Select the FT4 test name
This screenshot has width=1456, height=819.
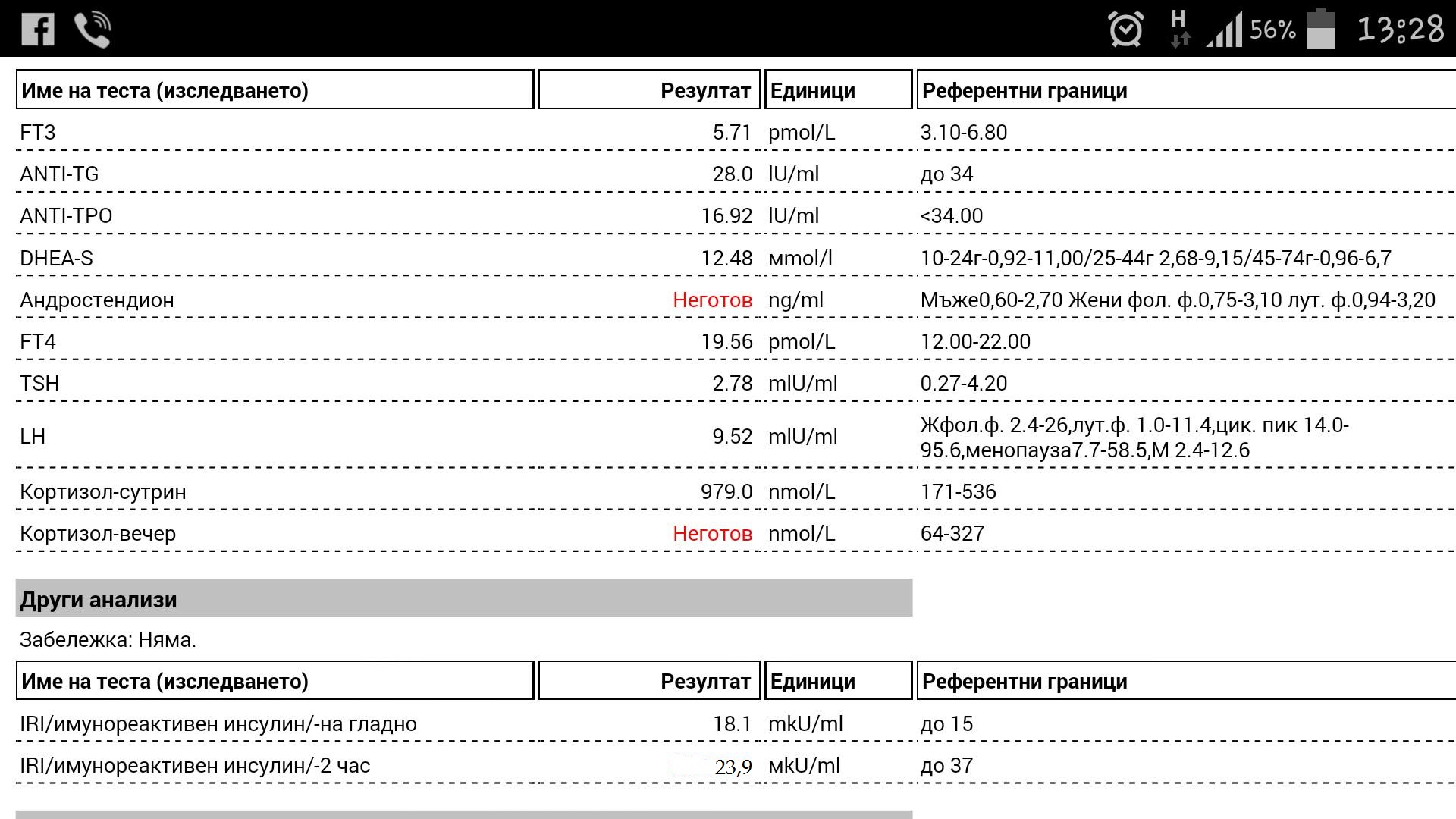[38, 342]
